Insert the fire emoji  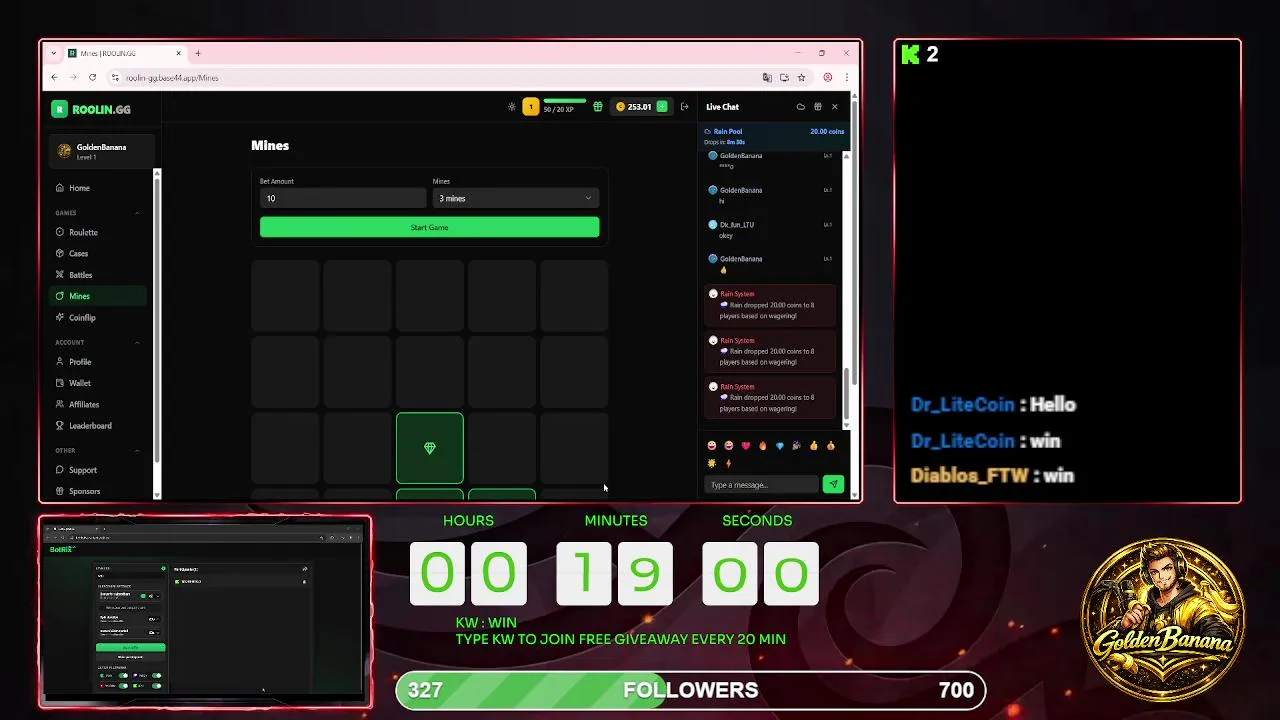(x=762, y=446)
